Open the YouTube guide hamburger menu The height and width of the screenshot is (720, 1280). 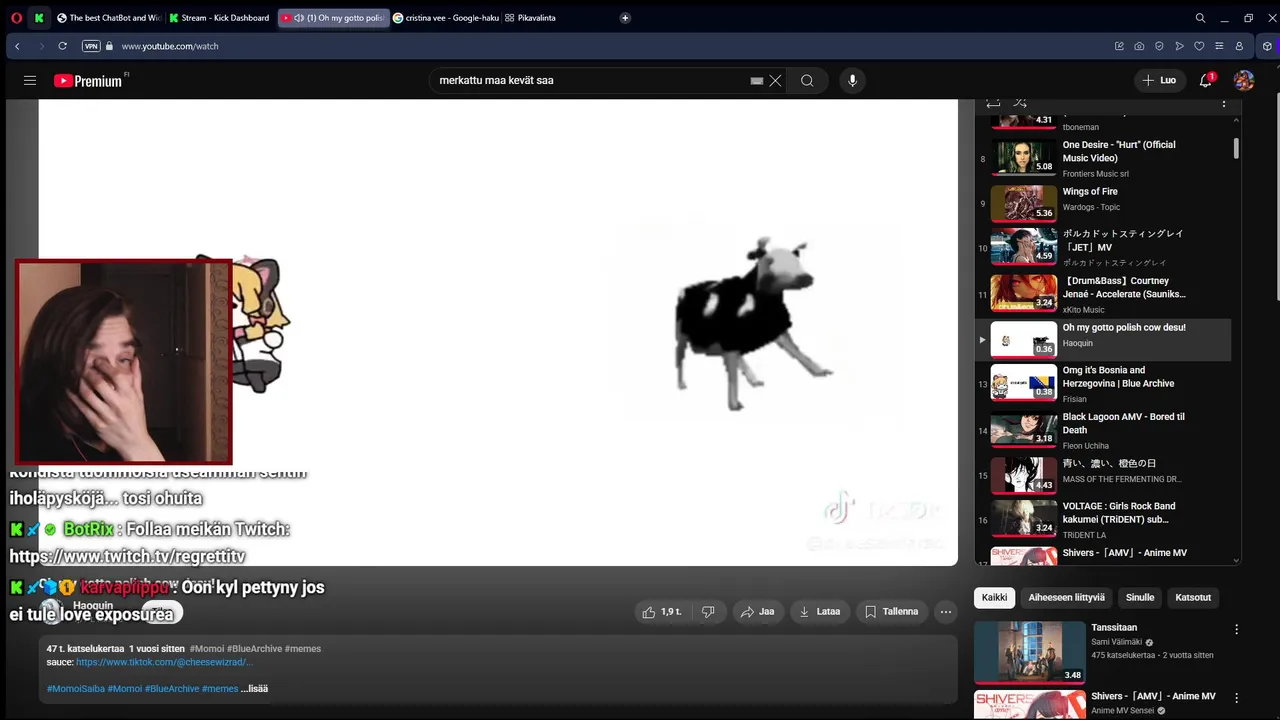pos(30,81)
